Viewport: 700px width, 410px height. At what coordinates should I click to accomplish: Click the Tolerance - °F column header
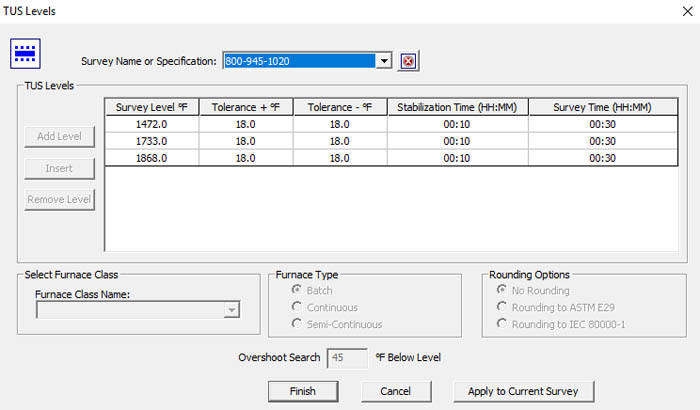coord(340,107)
